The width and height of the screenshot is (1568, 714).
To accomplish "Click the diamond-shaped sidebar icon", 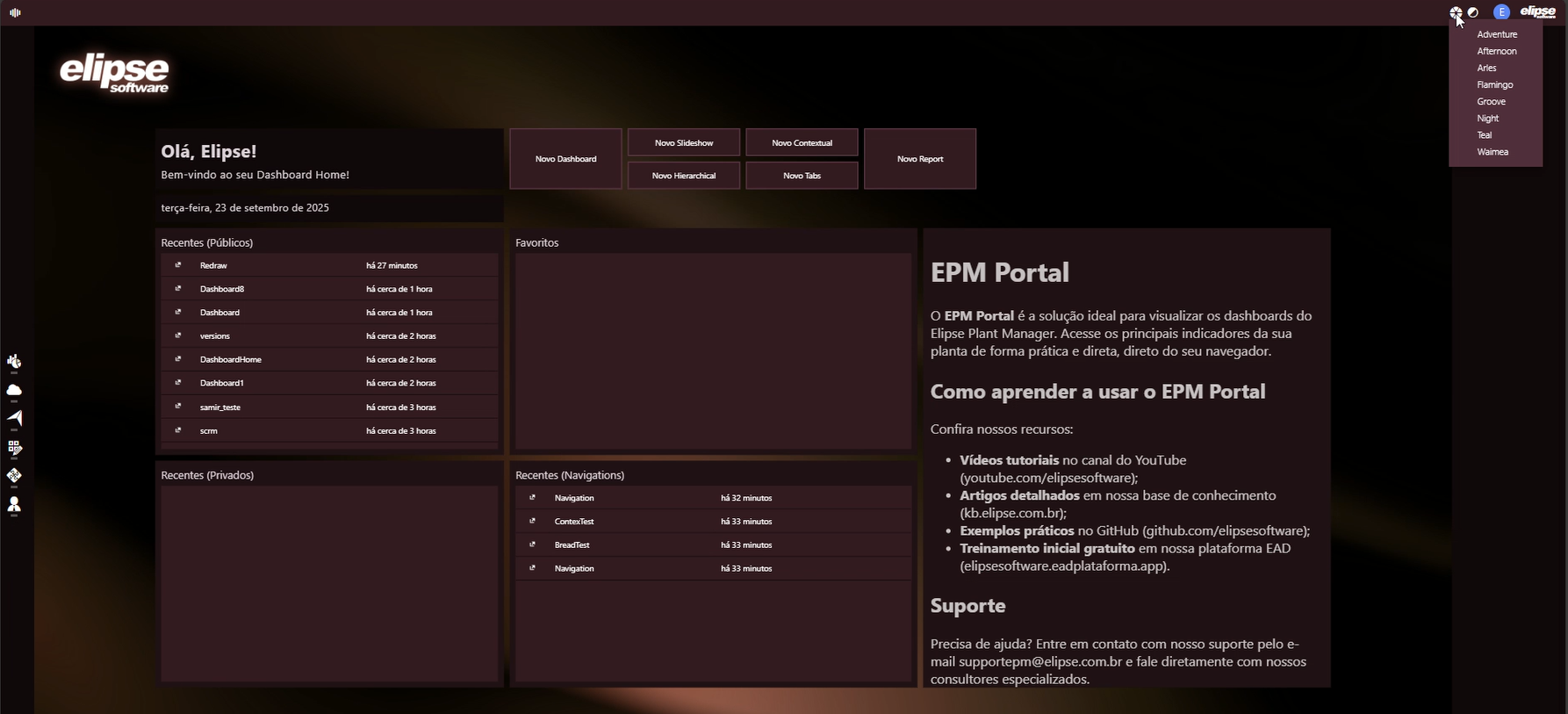I will pos(14,475).
